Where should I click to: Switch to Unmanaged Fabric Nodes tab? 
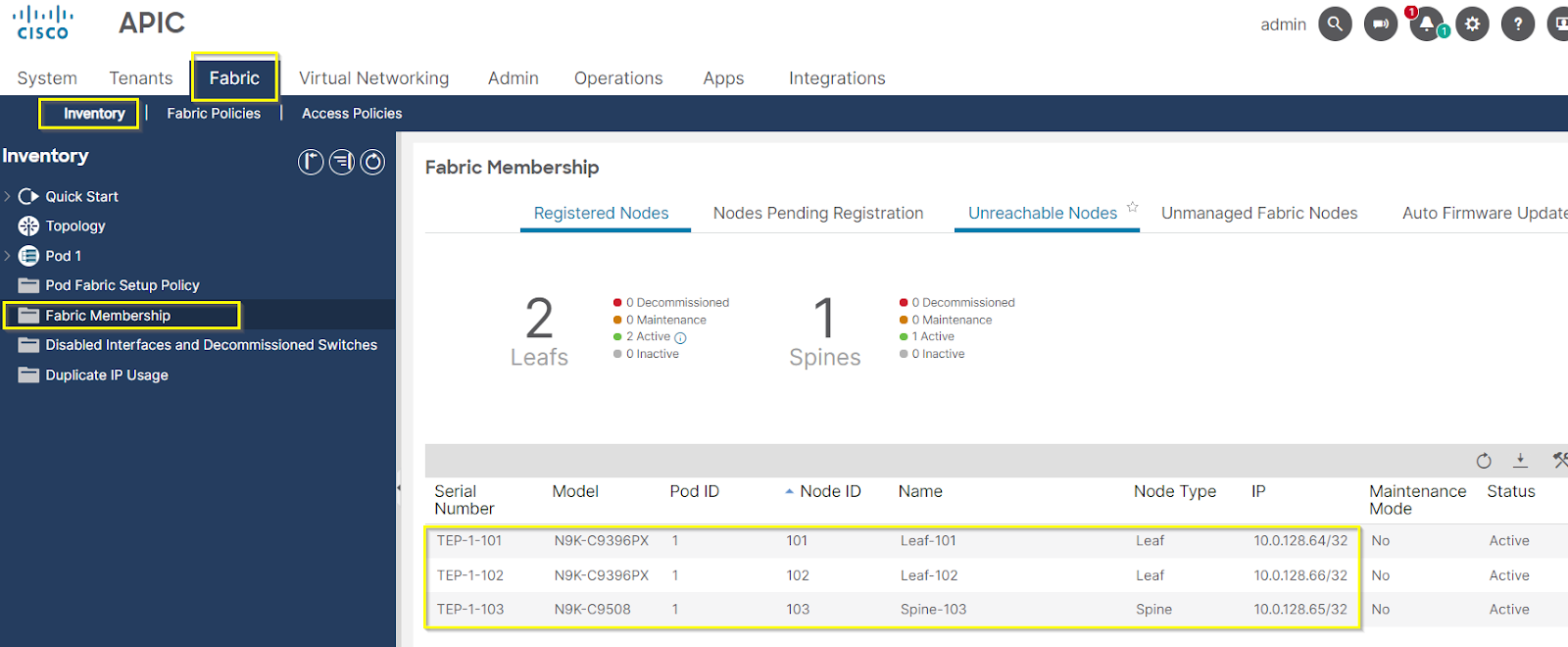click(1259, 213)
